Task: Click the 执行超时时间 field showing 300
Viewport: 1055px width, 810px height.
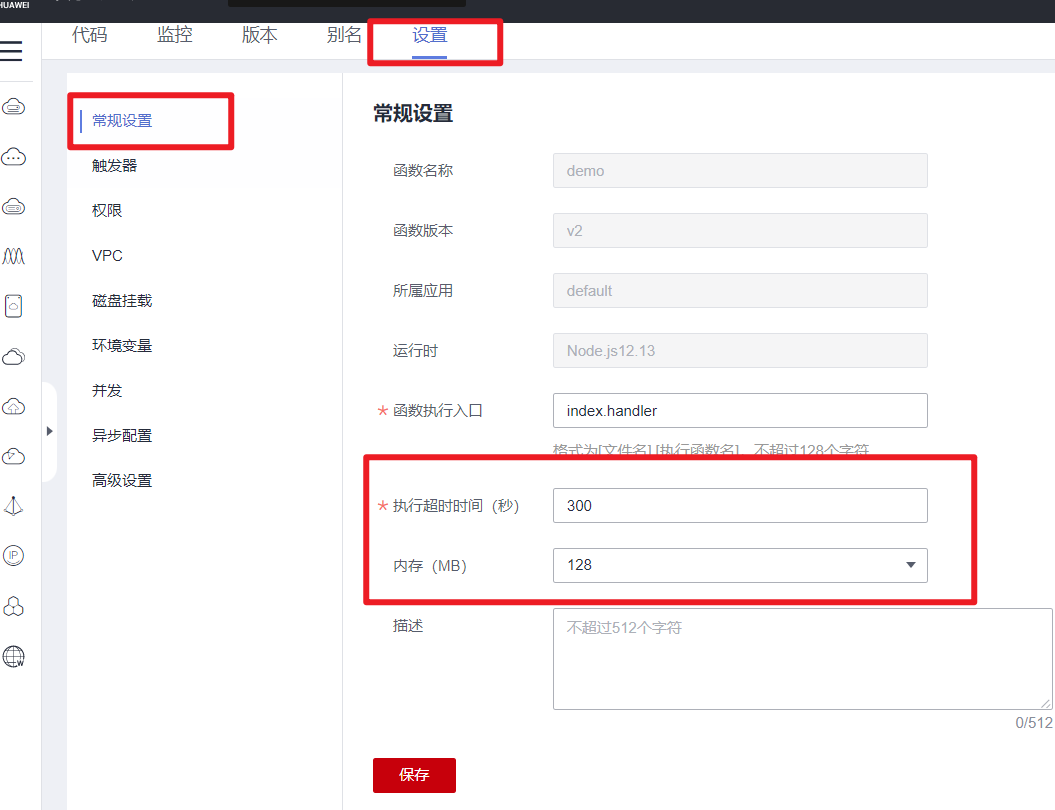Action: tap(740, 505)
